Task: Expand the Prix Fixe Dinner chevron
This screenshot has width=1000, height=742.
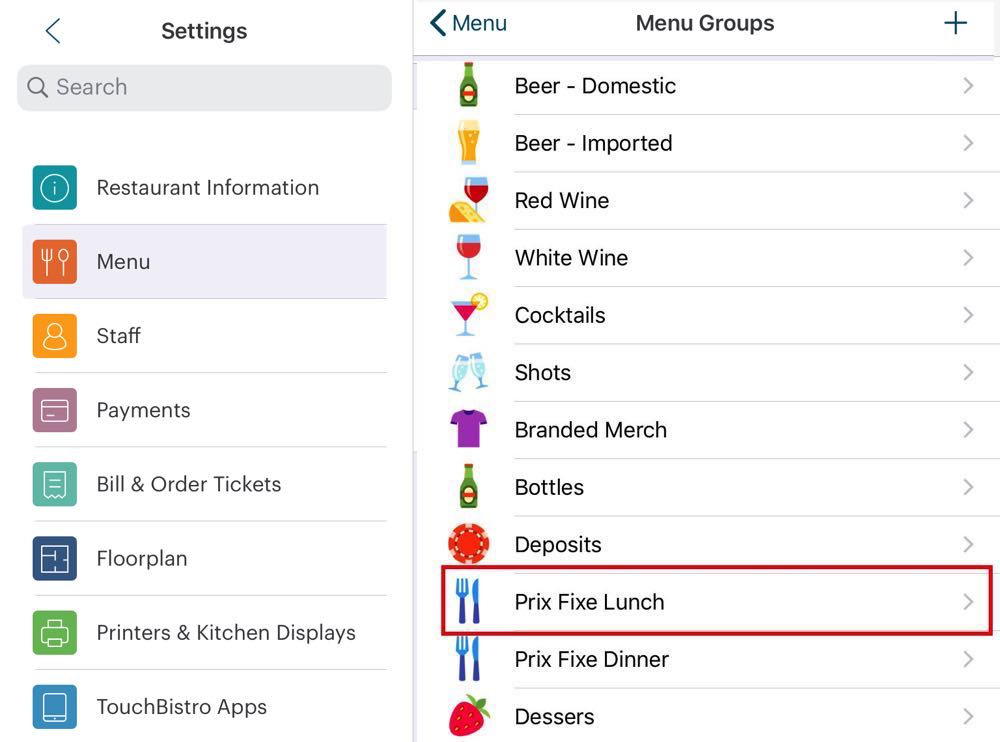Action: (x=967, y=659)
